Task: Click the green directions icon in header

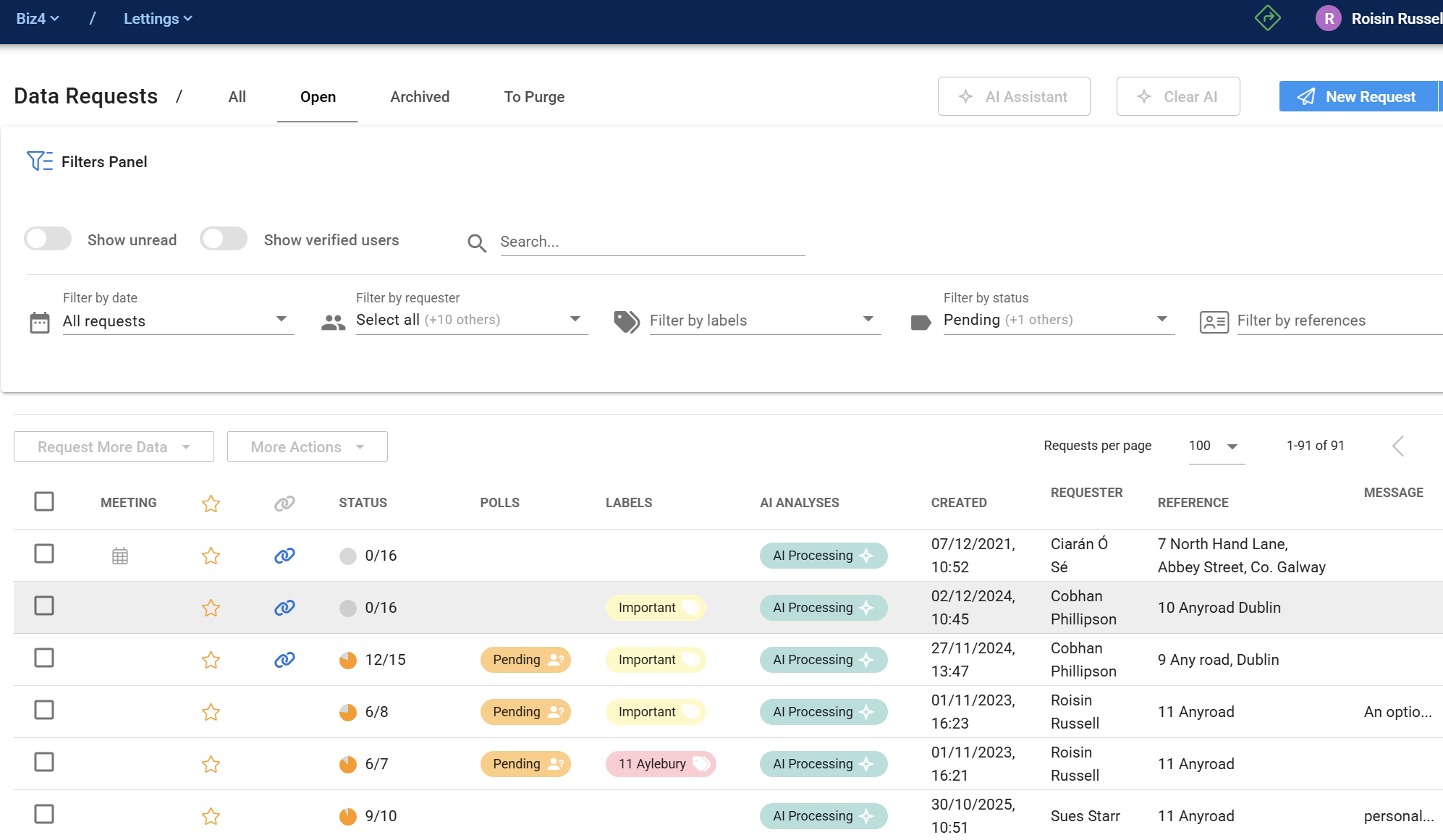Action: pyautogui.click(x=1267, y=18)
